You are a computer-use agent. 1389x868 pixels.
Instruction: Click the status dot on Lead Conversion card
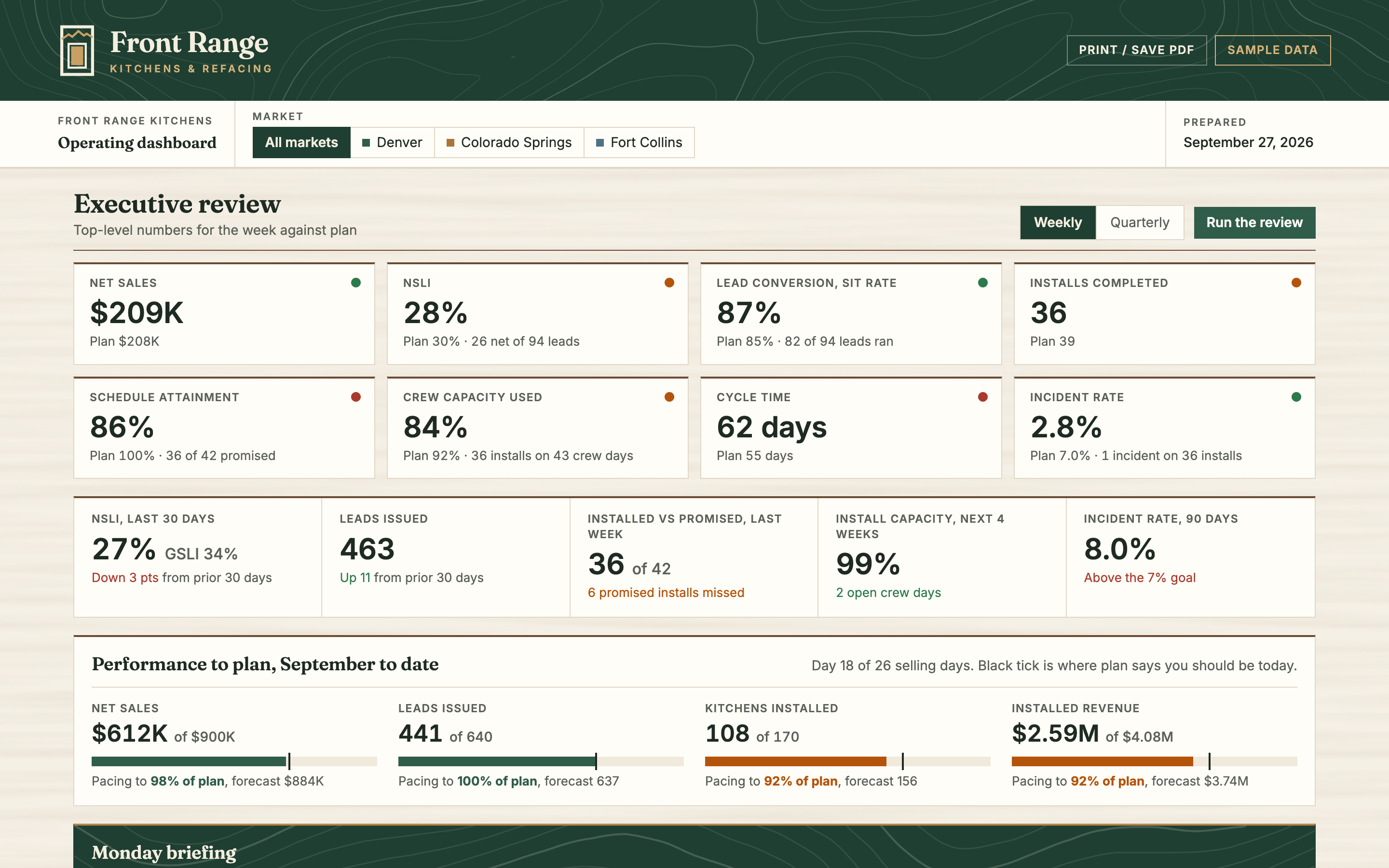982,283
